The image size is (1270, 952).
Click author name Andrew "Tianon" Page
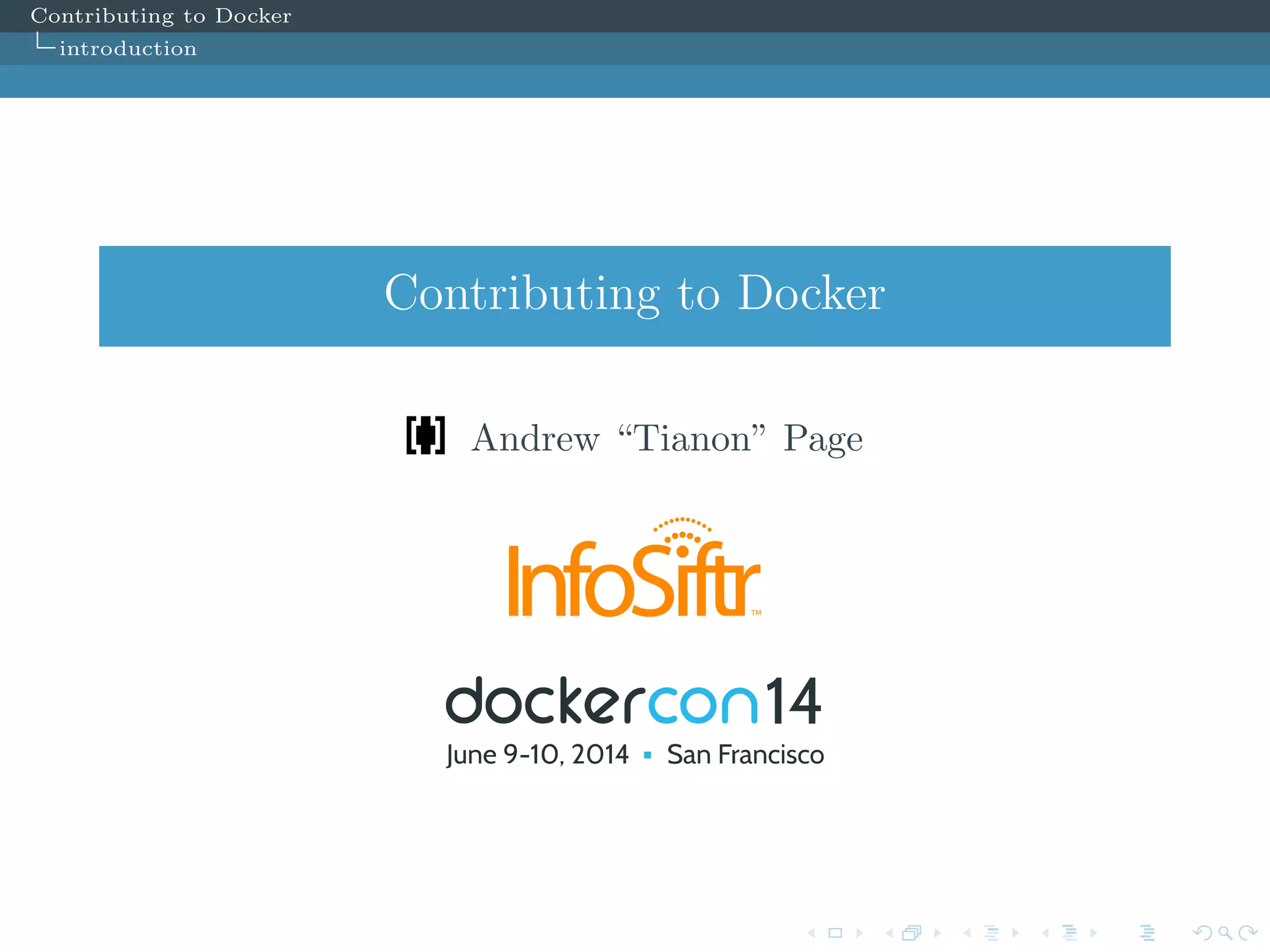pyautogui.click(x=667, y=438)
